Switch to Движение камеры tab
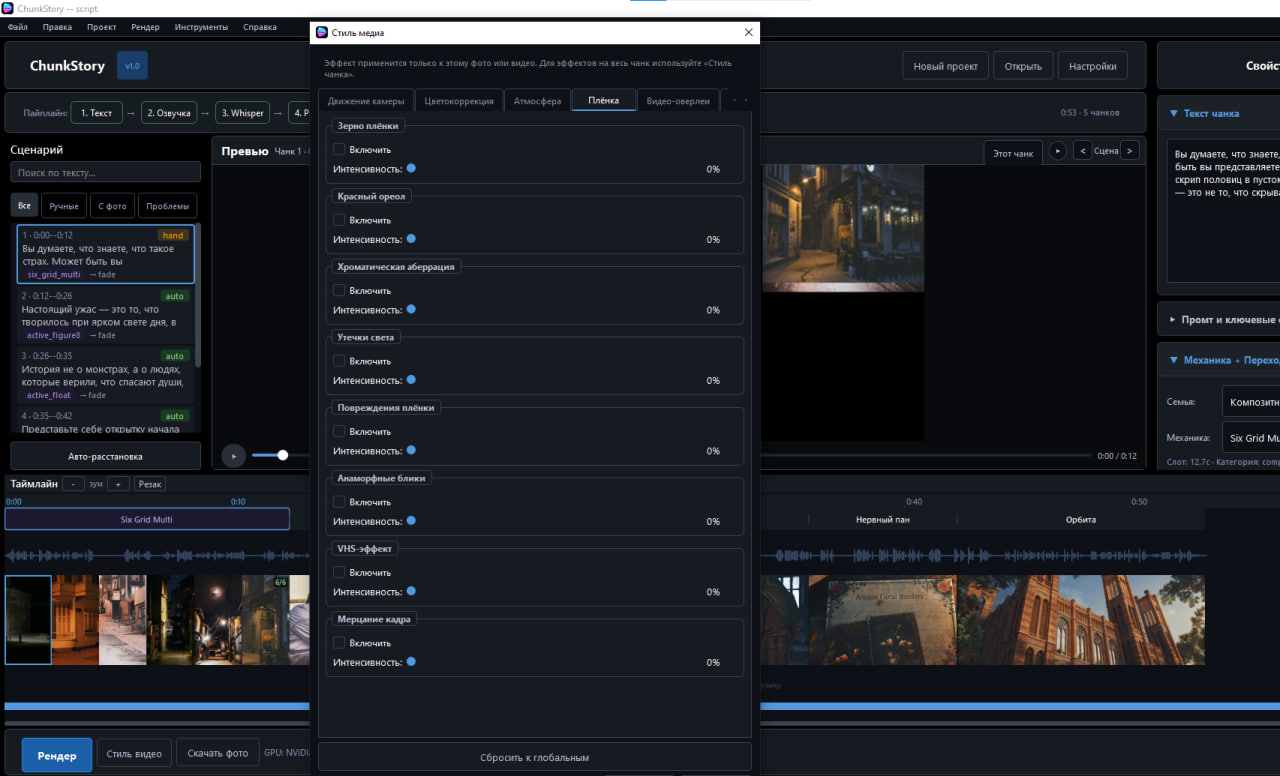Screen dimensions: 1280x776 coord(366,101)
